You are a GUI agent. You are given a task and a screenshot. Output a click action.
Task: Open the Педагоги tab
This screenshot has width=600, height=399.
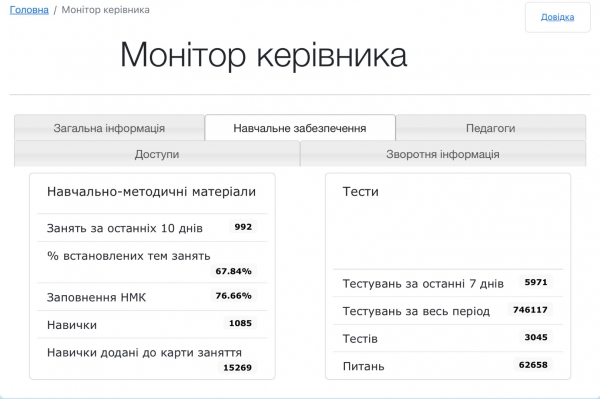(491, 128)
